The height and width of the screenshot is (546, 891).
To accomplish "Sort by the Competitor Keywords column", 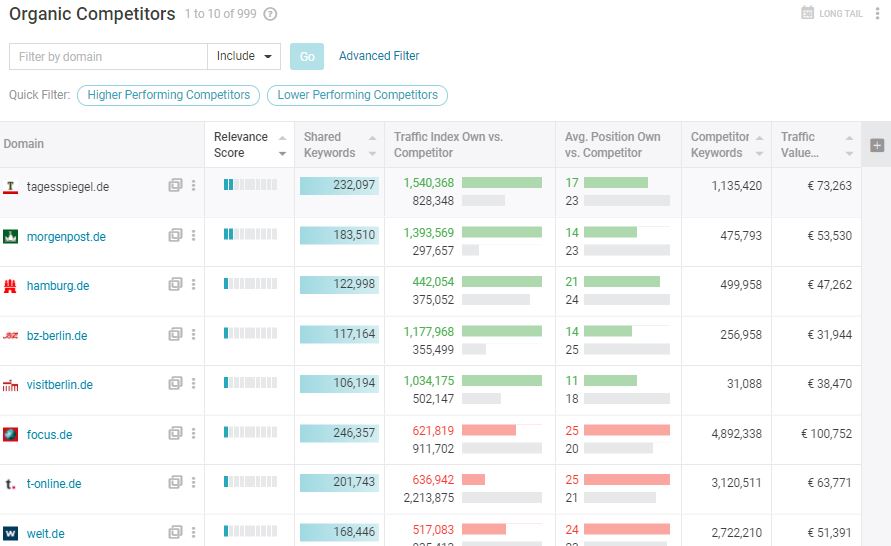I will click(x=726, y=145).
